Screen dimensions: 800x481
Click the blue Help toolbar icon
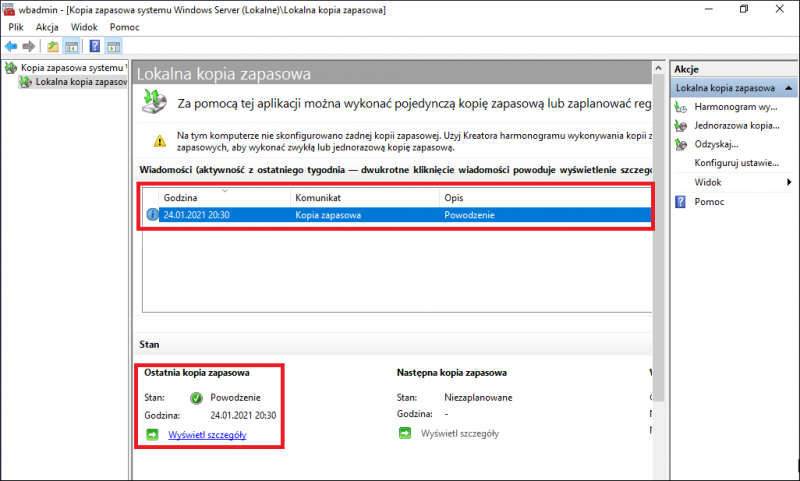pos(94,46)
